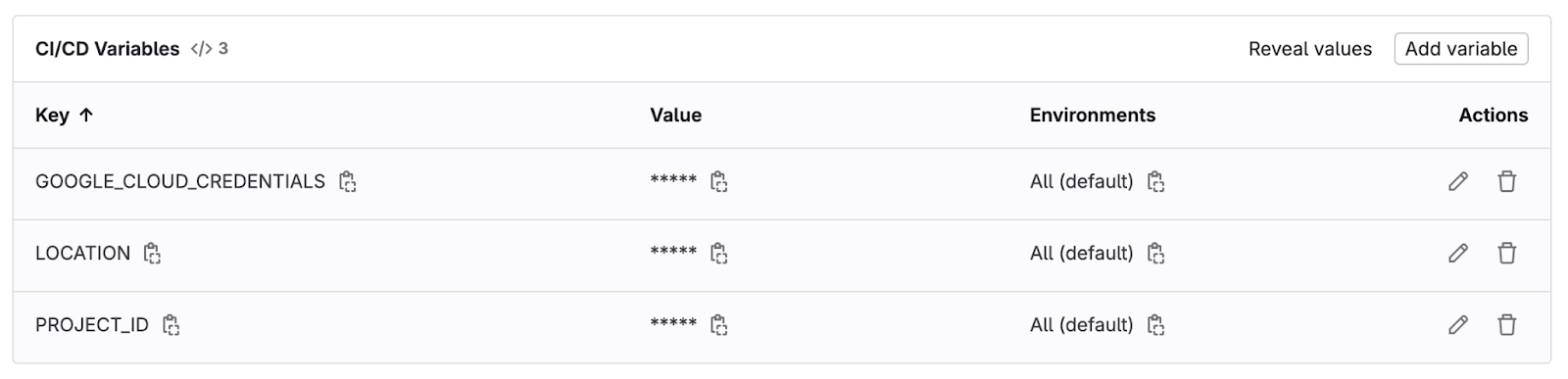Copy the PROJECT_ID key name
This screenshot has width=1568, height=379.
pos(171,324)
